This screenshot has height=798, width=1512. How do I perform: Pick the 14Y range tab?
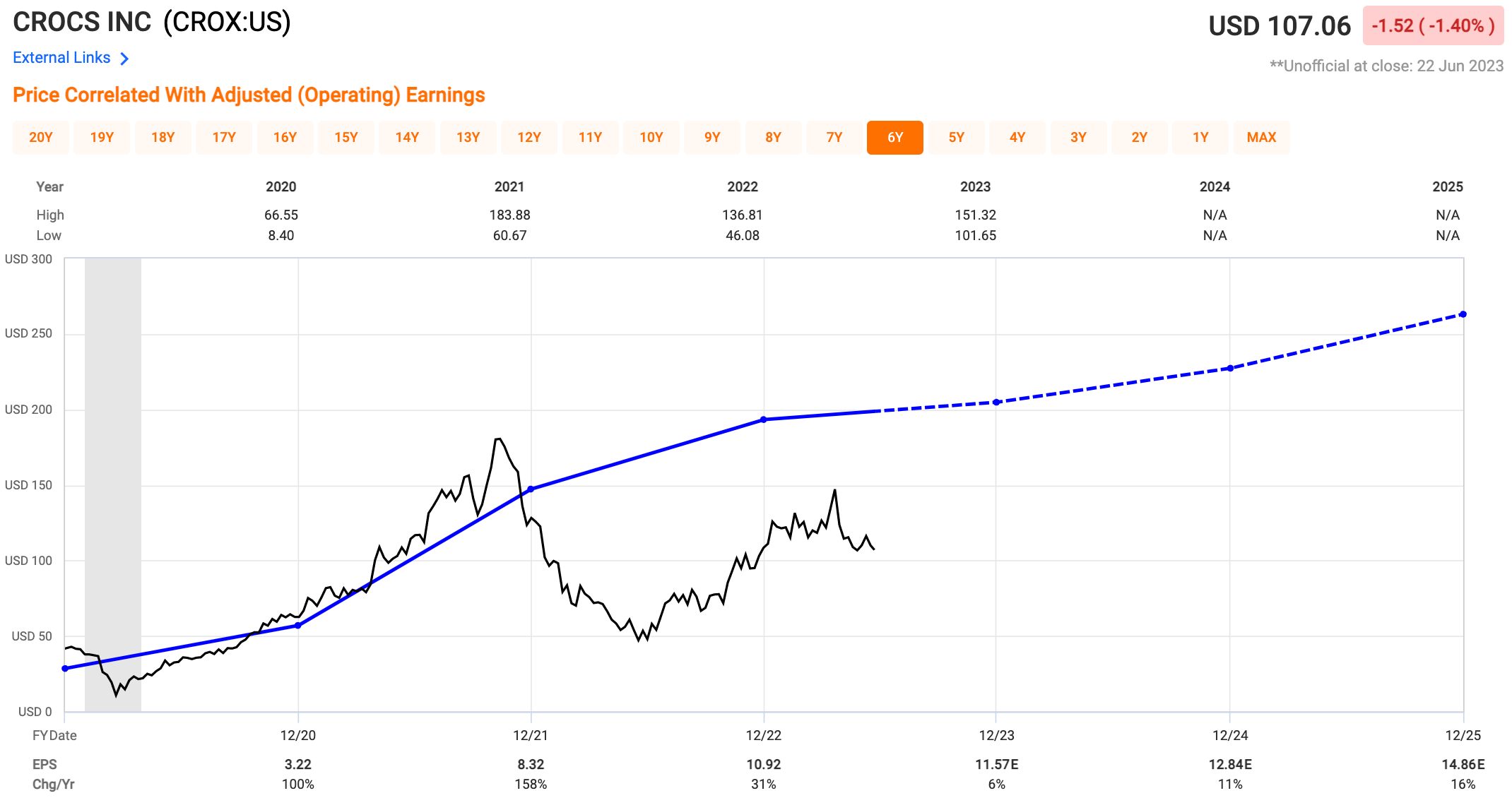pos(407,138)
